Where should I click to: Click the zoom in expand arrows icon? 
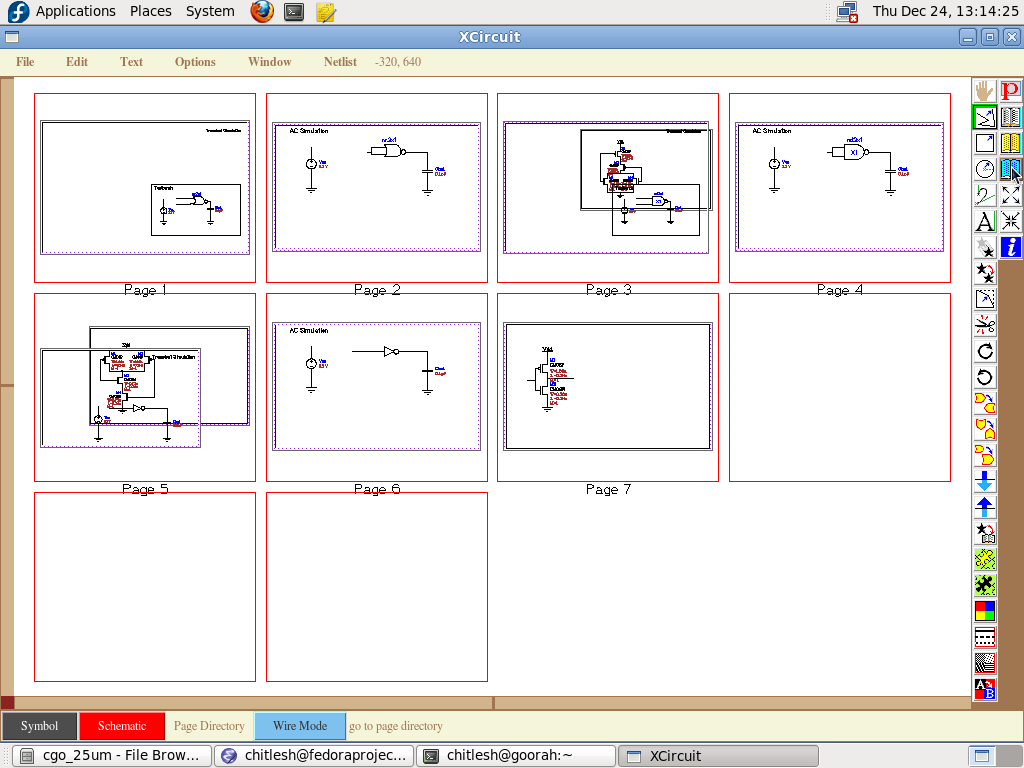1011,195
